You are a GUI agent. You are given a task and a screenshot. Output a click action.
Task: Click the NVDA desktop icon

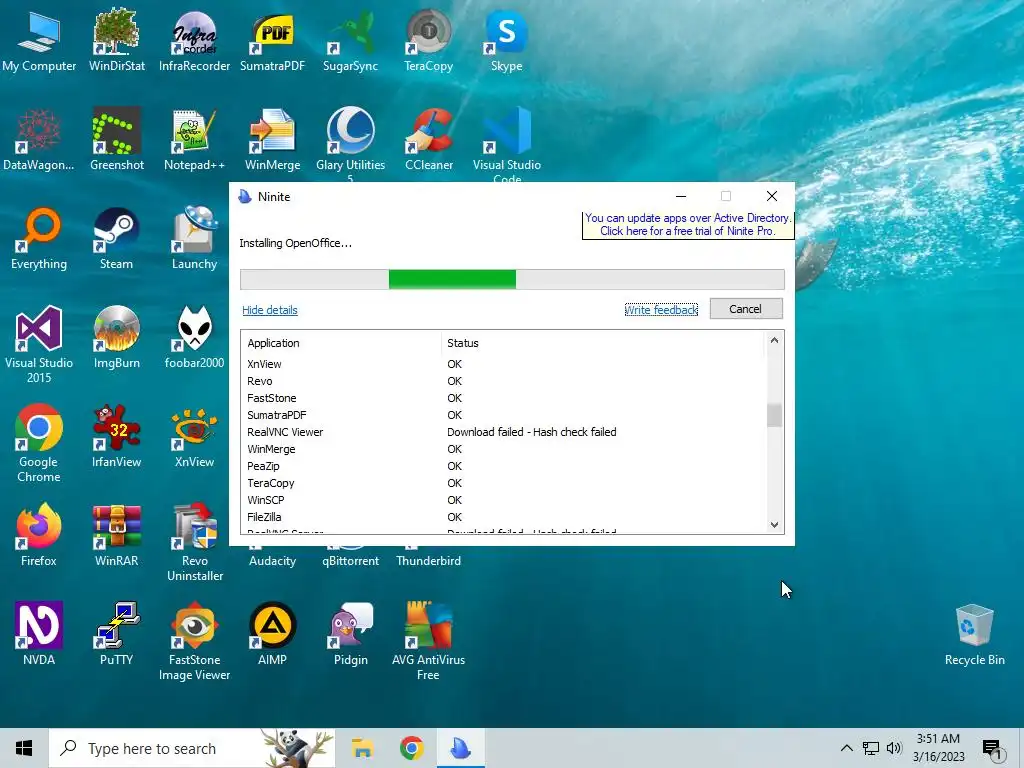pyautogui.click(x=39, y=635)
